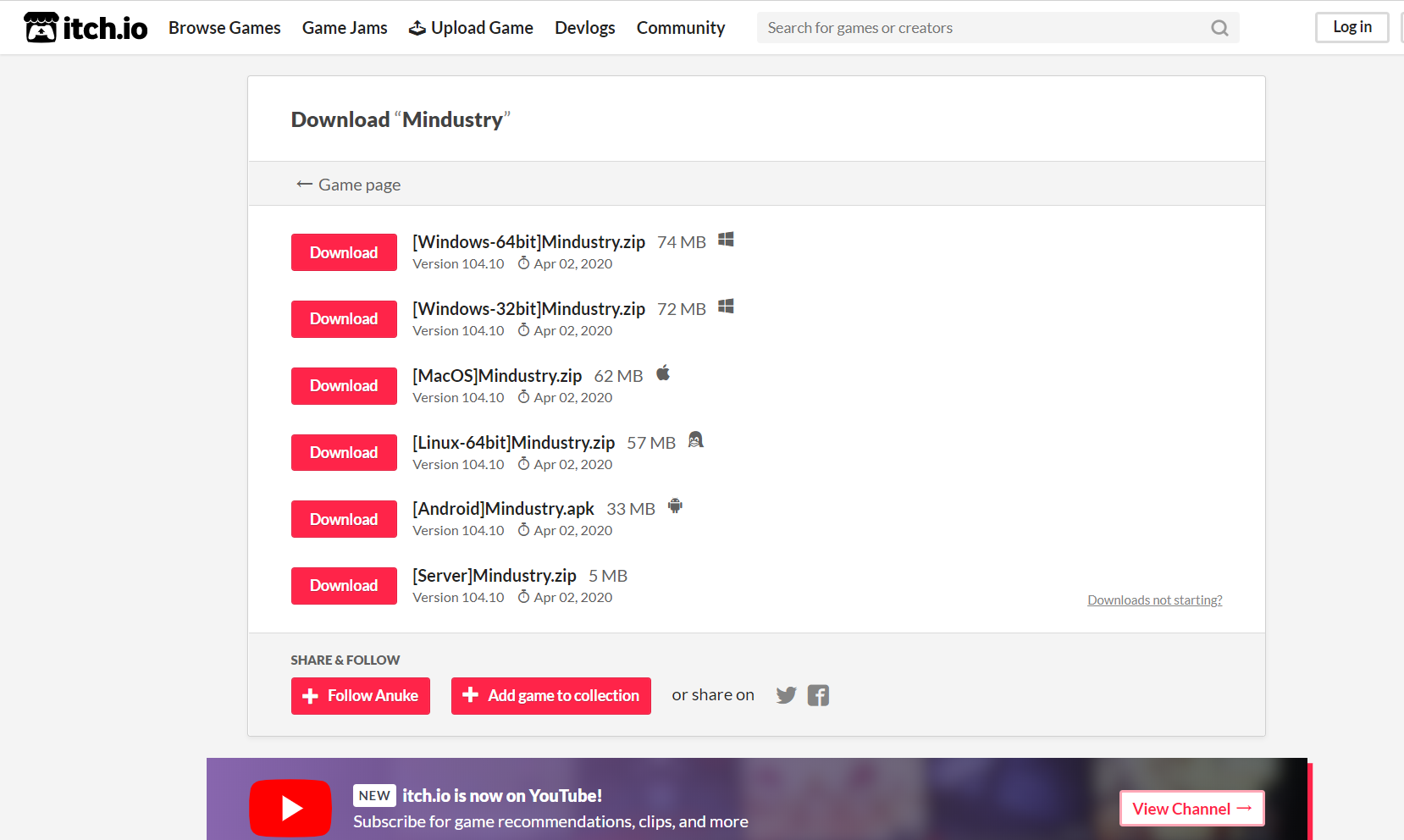Click 'SHARE & FOLLOW' heading
Image resolution: width=1404 pixels, height=840 pixels.
pos(345,660)
